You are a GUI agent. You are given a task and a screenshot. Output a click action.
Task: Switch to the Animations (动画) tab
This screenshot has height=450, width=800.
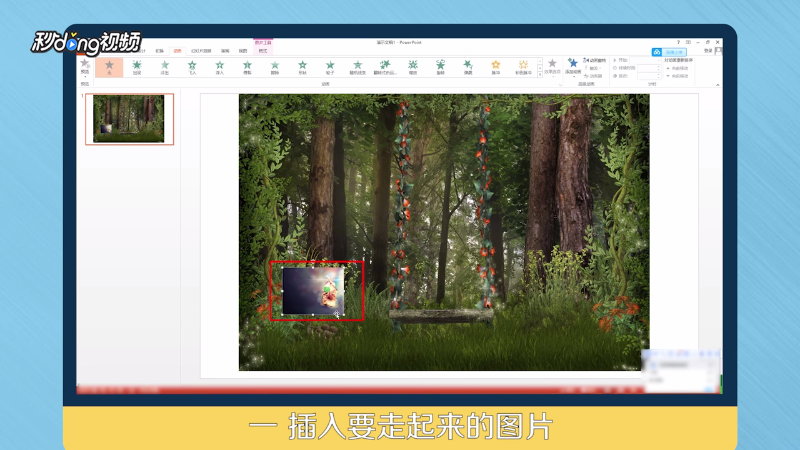(x=177, y=51)
